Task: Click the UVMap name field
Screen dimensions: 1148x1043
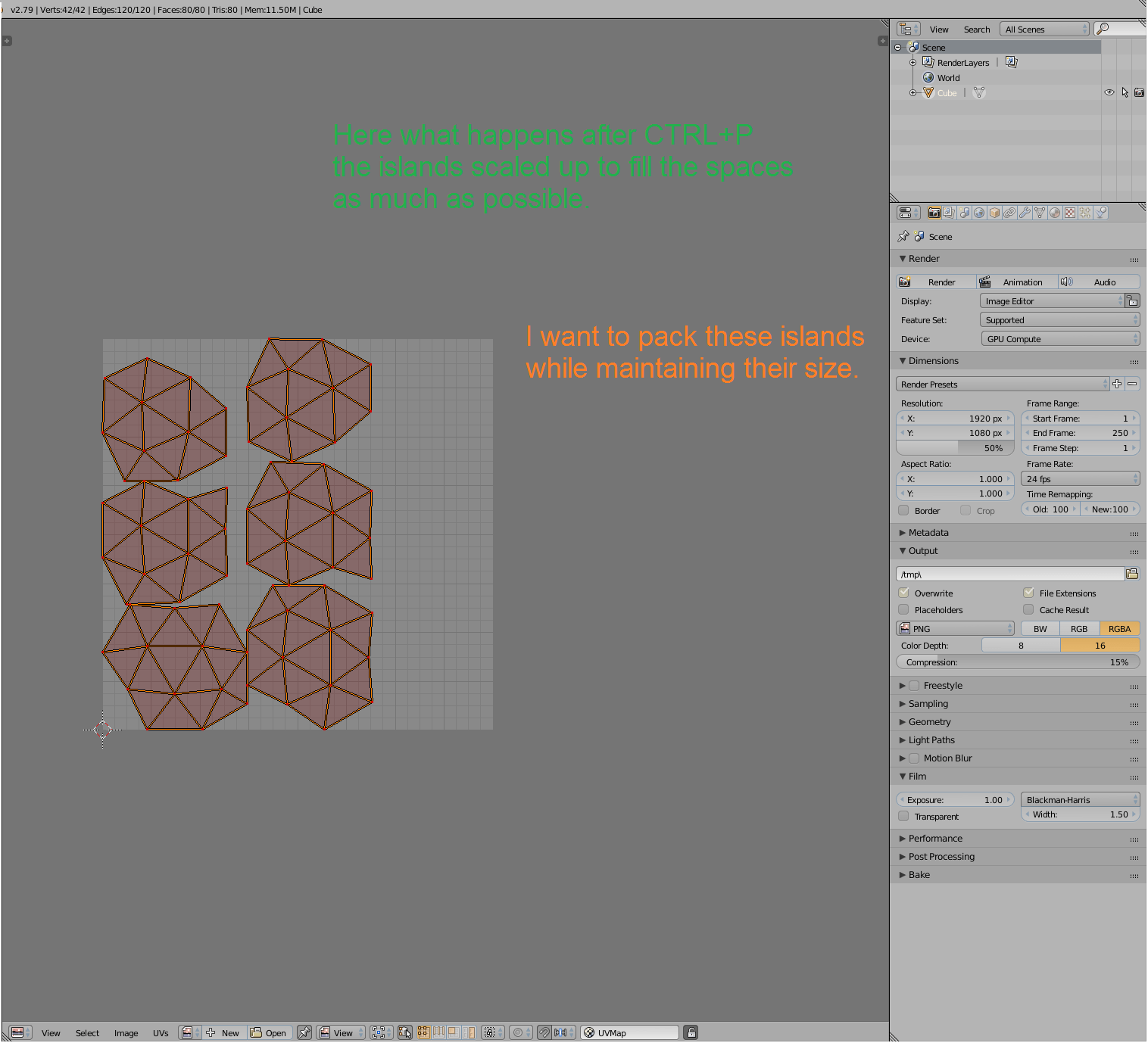Action: coord(629,1032)
